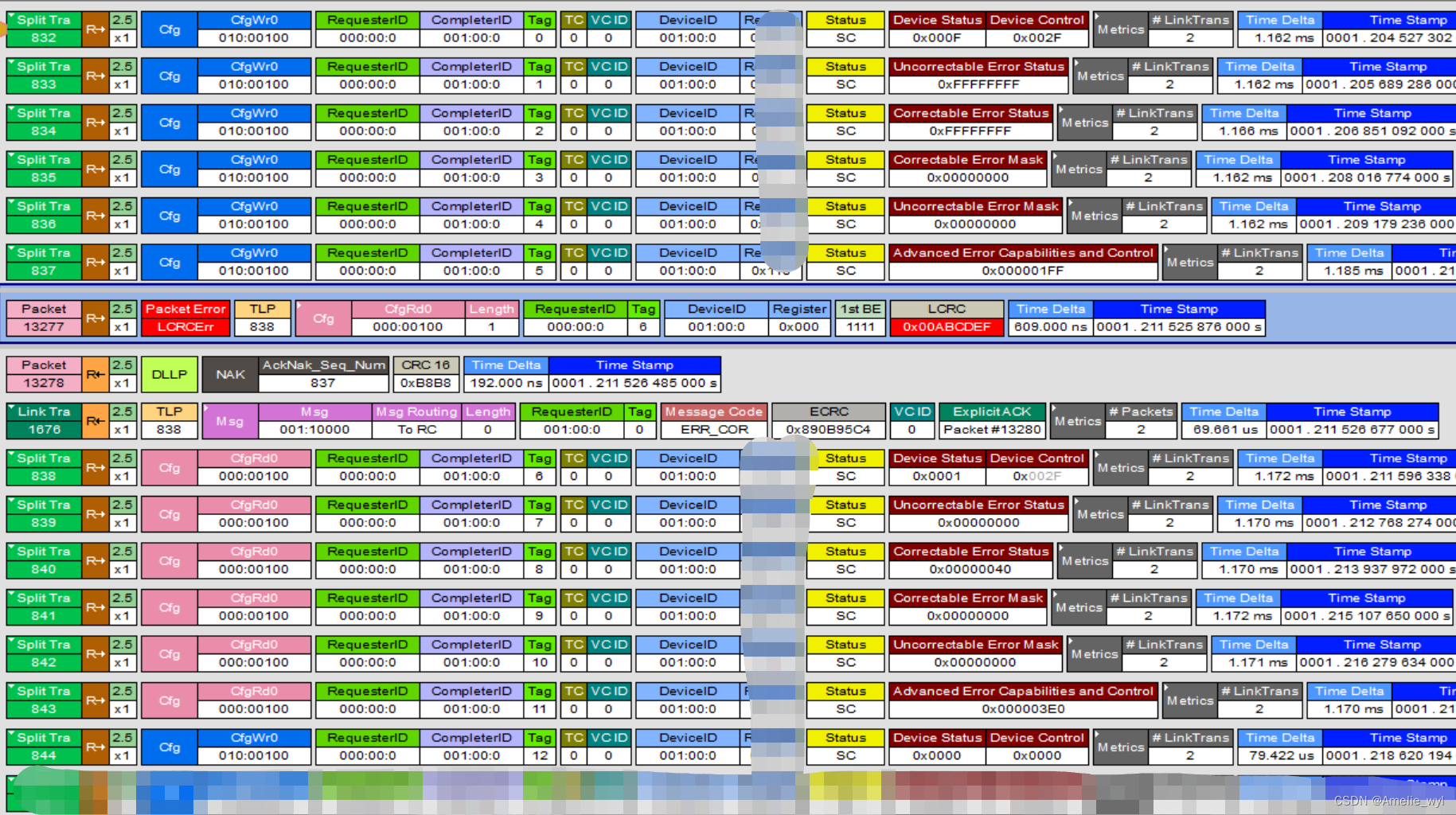Click the R→ direction arrow in Split Tra 834 row

click(x=96, y=123)
